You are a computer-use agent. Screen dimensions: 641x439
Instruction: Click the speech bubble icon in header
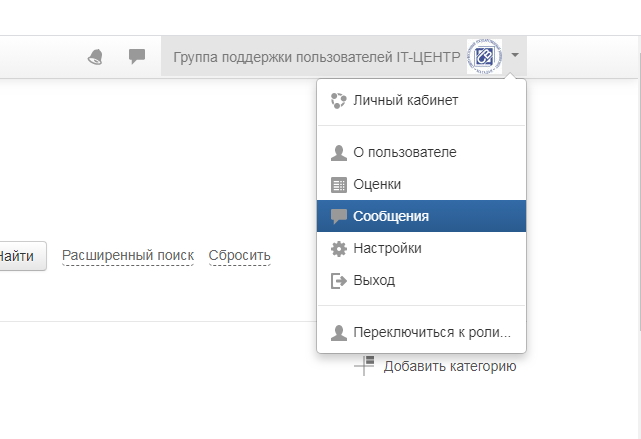pos(137,57)
